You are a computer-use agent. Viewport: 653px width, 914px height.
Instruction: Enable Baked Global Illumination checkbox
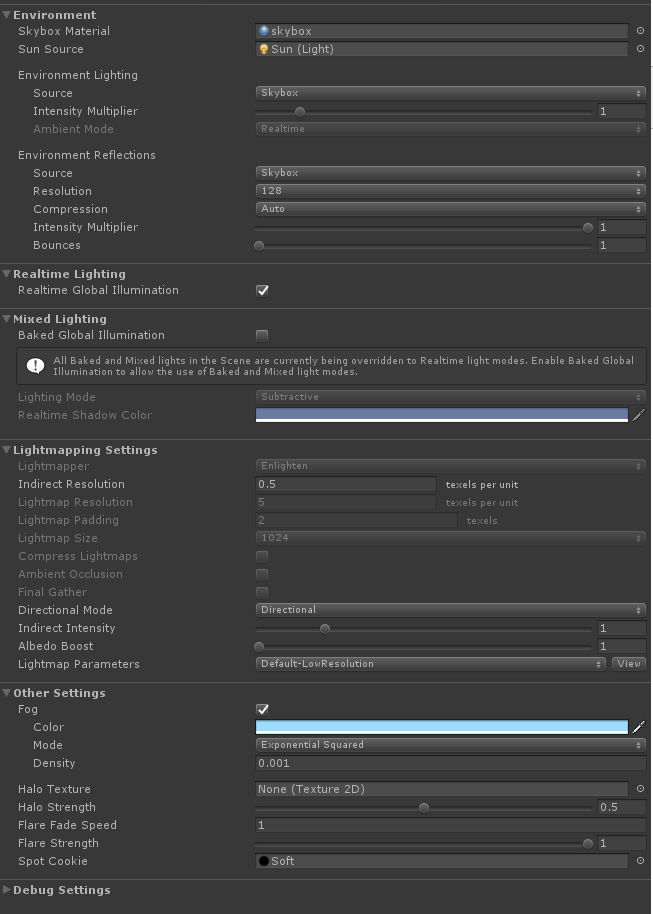262,336
